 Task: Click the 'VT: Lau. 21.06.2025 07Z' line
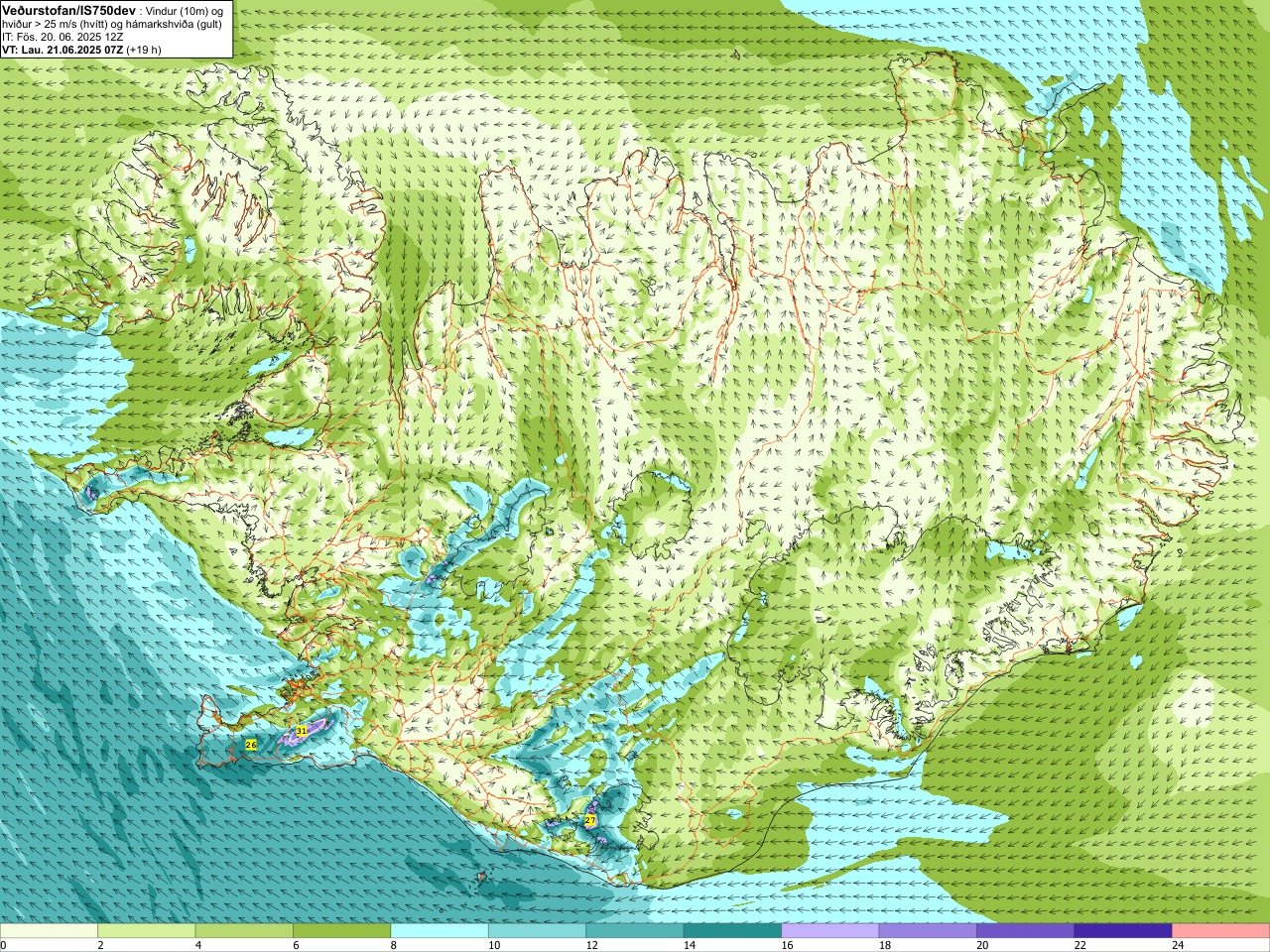pyautogui.click(x=63, y=50)
